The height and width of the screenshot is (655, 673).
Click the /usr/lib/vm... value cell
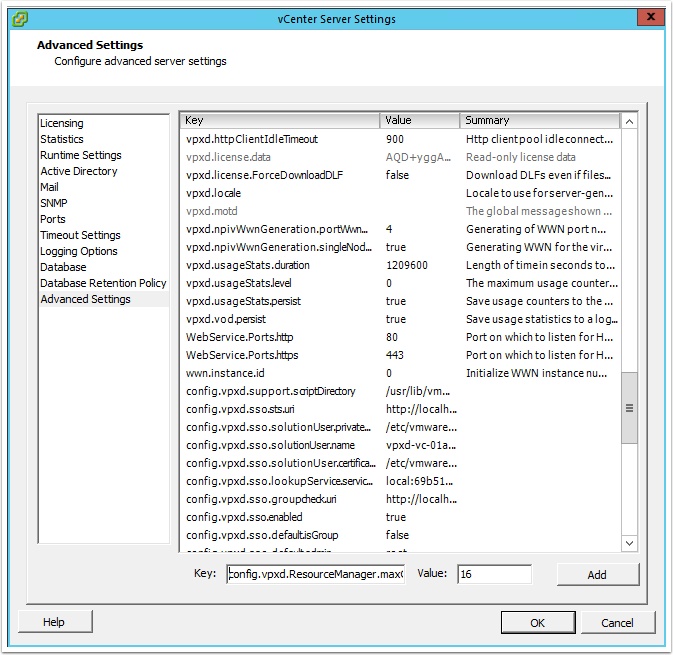pos(418,391)
